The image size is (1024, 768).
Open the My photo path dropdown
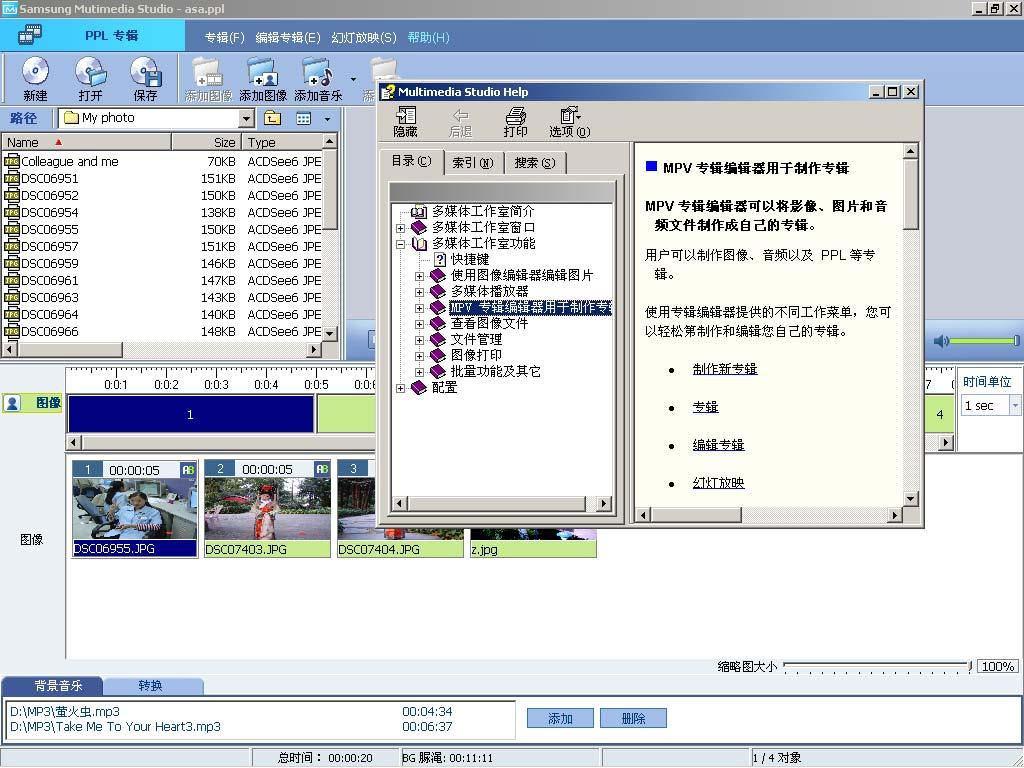[246, 118]
